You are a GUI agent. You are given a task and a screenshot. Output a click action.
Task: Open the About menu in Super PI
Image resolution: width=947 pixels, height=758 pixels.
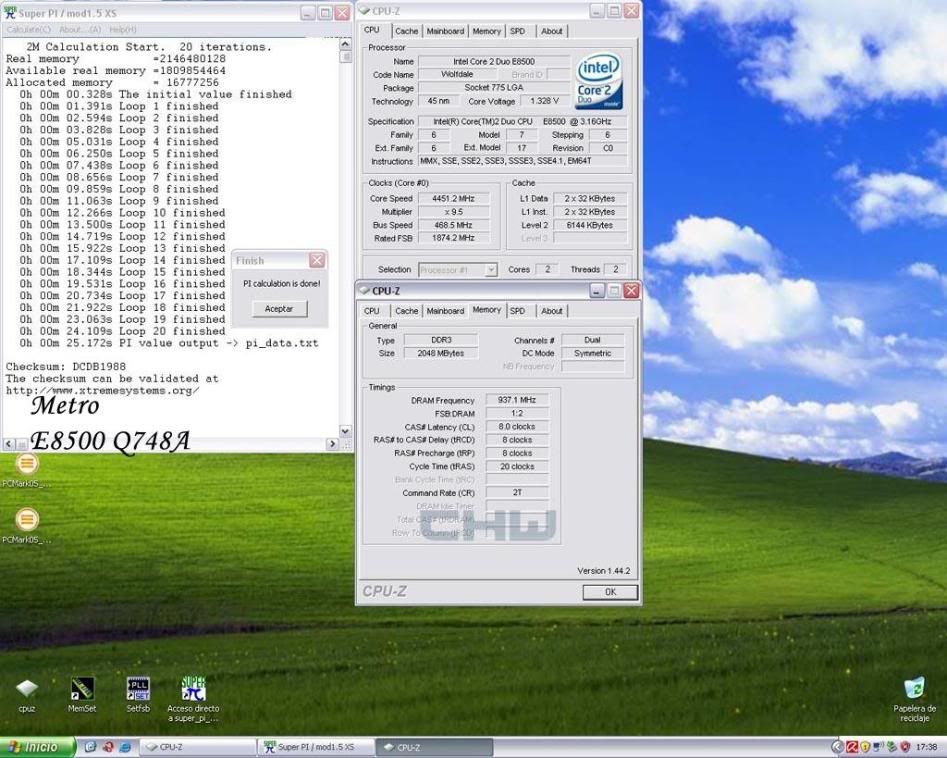pyautogui.click(x=80, y=29)
